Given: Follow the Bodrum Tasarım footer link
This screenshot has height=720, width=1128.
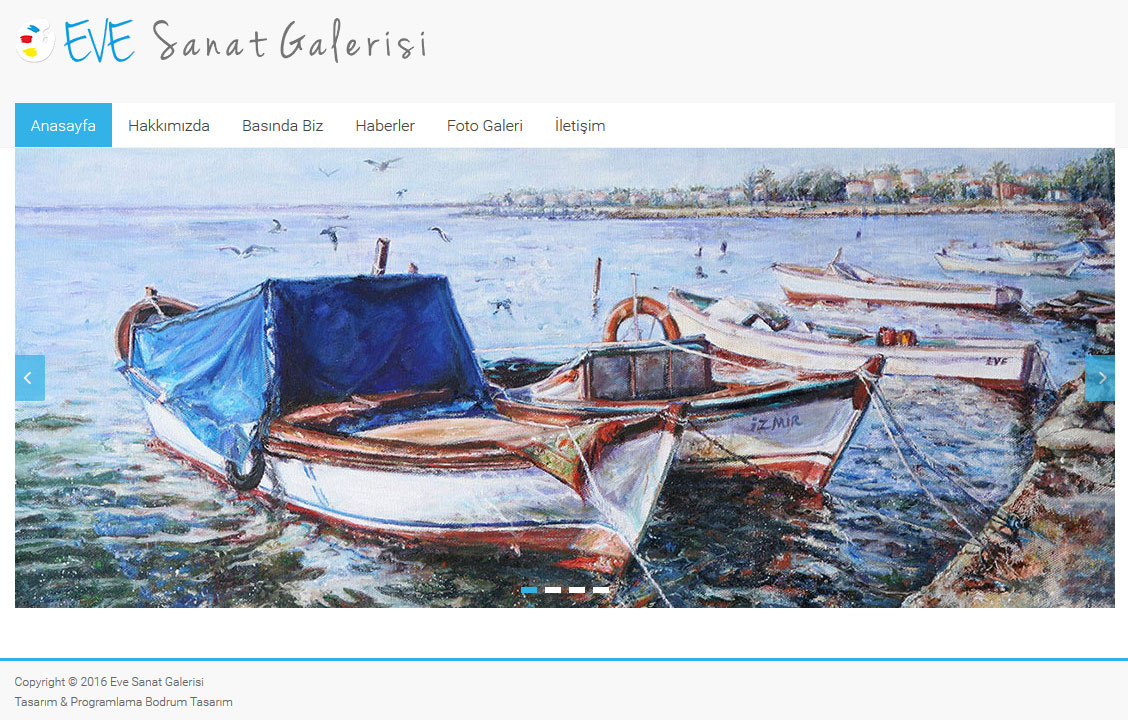Looking at the screenshot, I should click(x=189, y=702).
